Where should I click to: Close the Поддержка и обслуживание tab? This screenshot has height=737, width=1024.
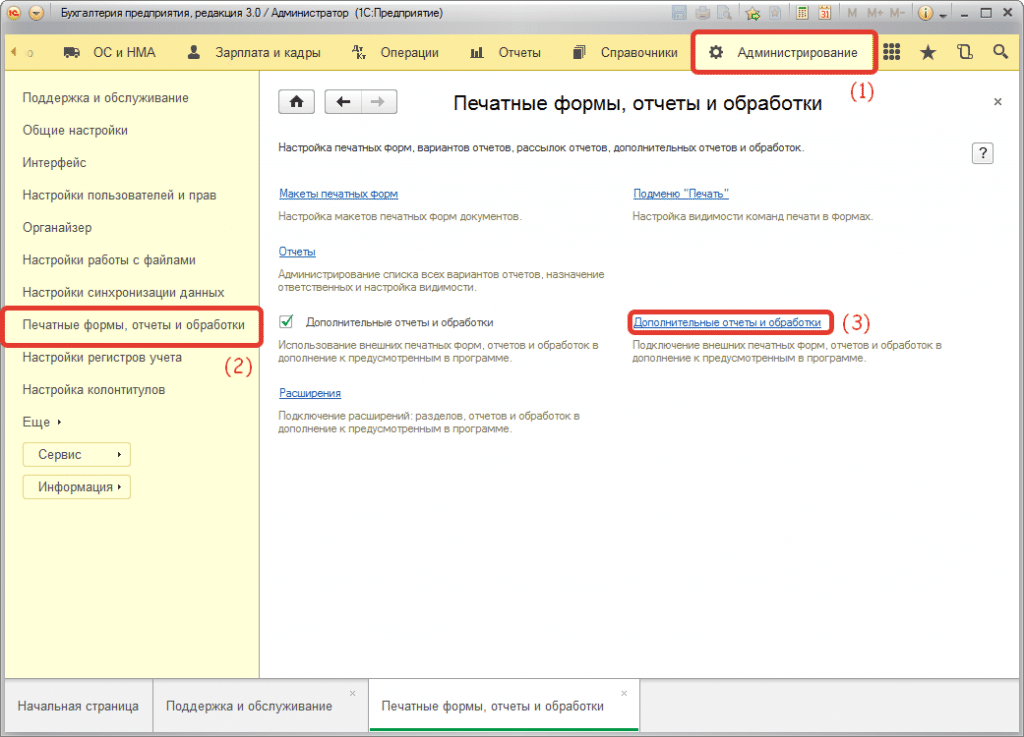352,693
